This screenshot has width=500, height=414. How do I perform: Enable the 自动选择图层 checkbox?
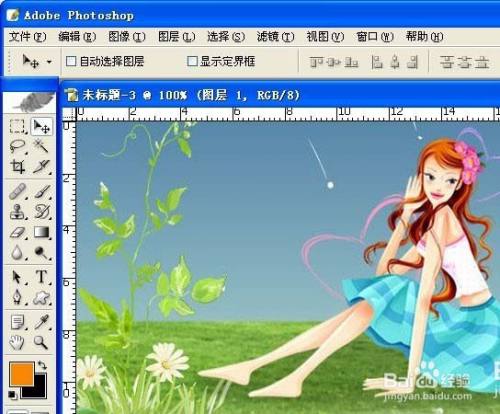(71, 61)
